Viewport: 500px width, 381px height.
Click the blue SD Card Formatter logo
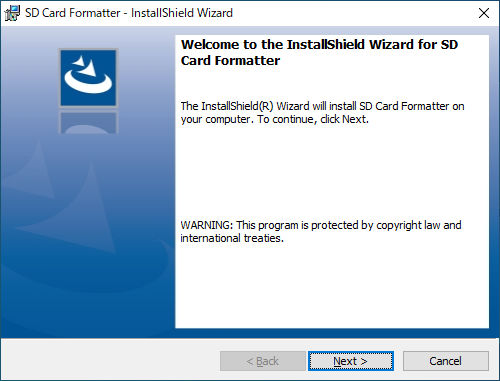pyautogui.click(x=88, y=78)
